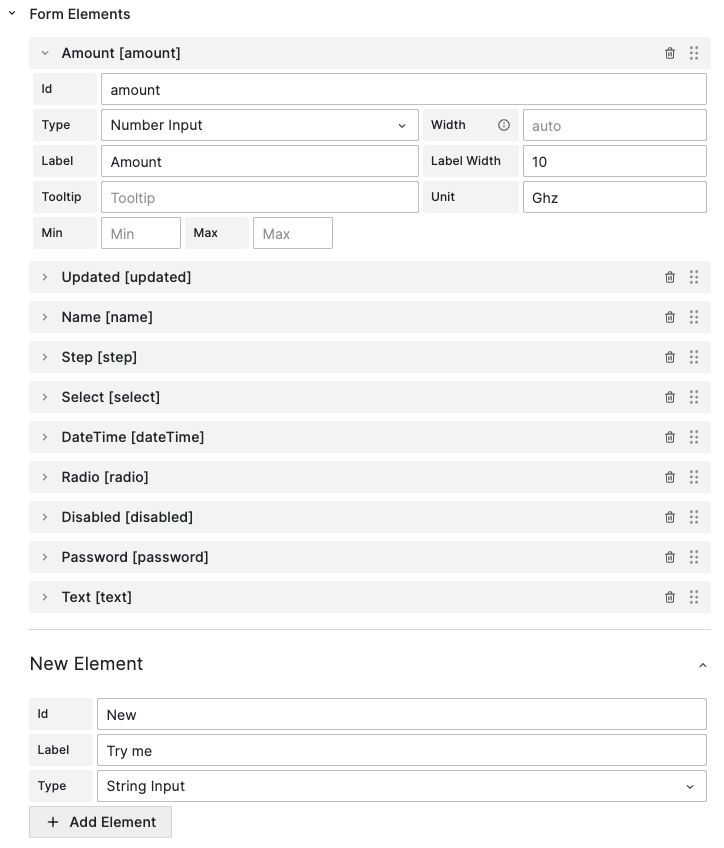Expand the Step form element

(44, 357)
